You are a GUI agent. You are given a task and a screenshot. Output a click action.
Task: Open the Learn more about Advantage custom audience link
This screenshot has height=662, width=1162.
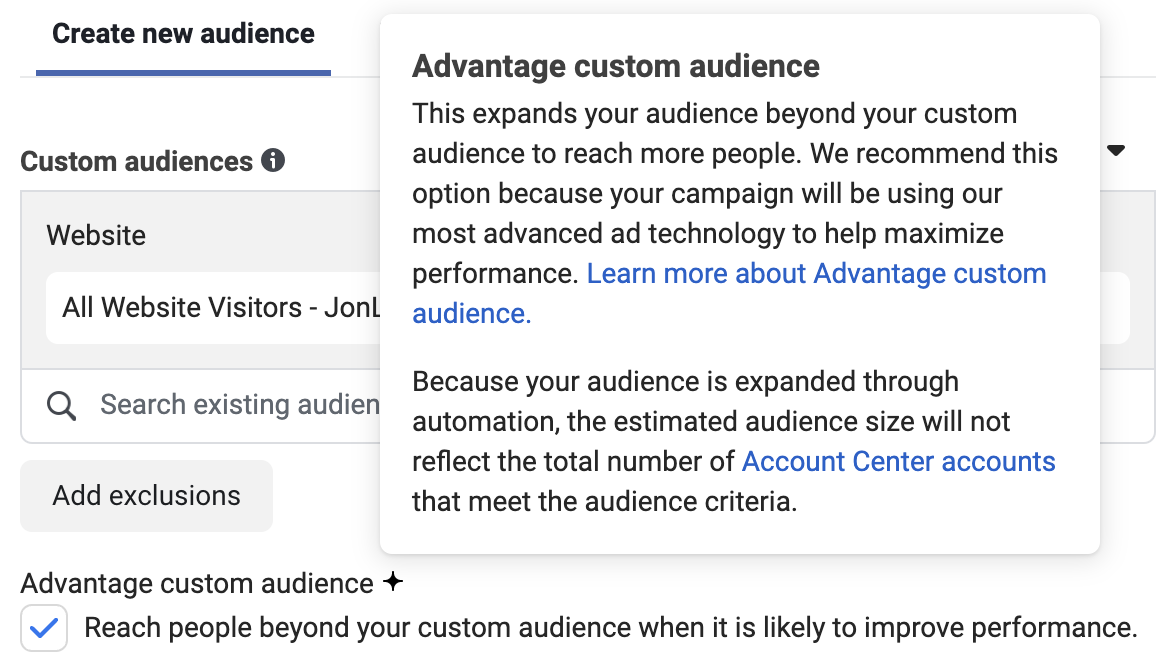(815, 274)
